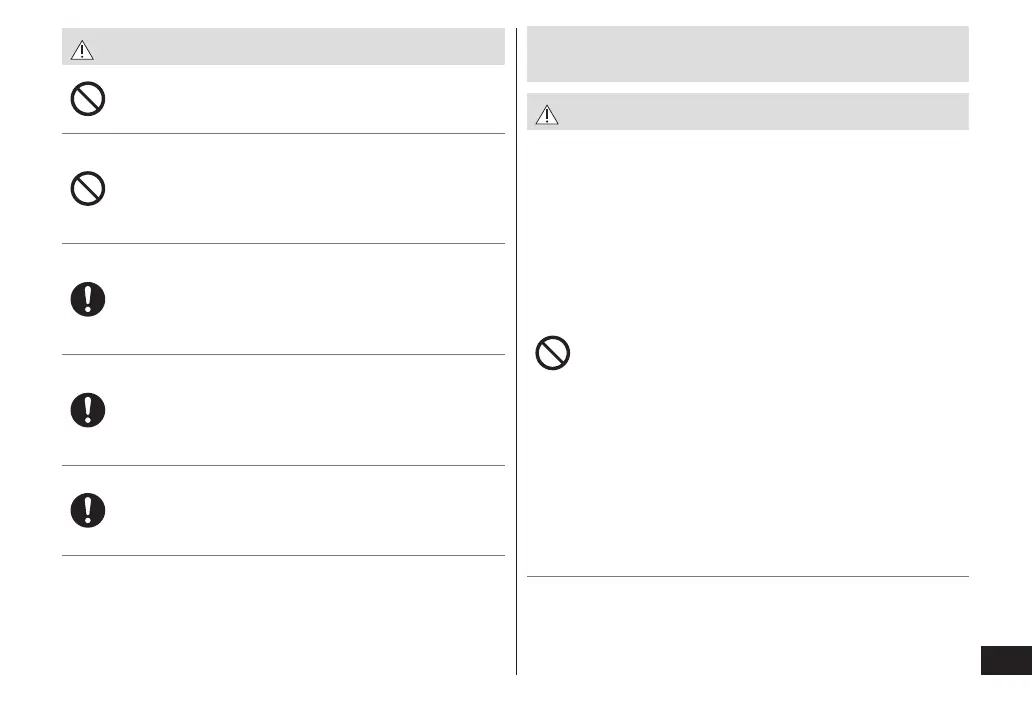Click the prohibition icon in the right column

tap(553, 353)
